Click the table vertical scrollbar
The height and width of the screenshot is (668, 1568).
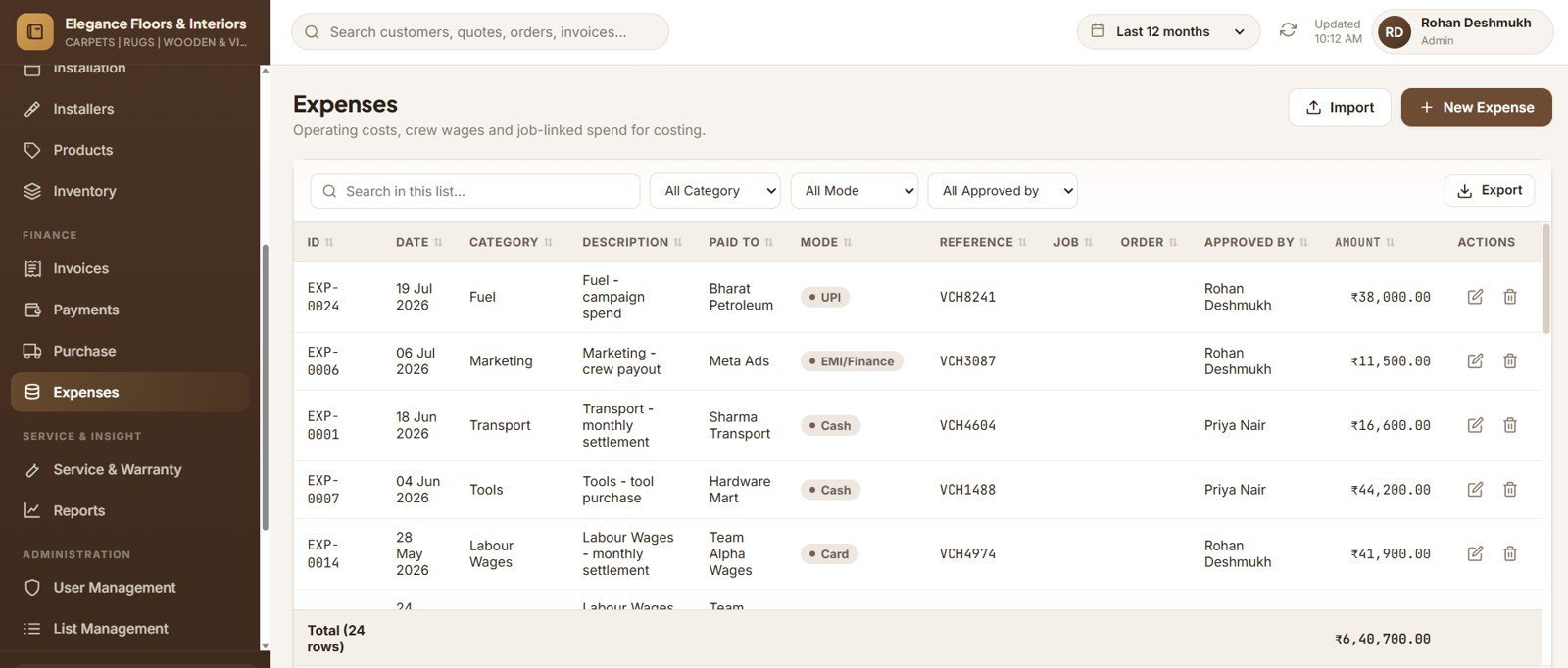(1546, 279)
